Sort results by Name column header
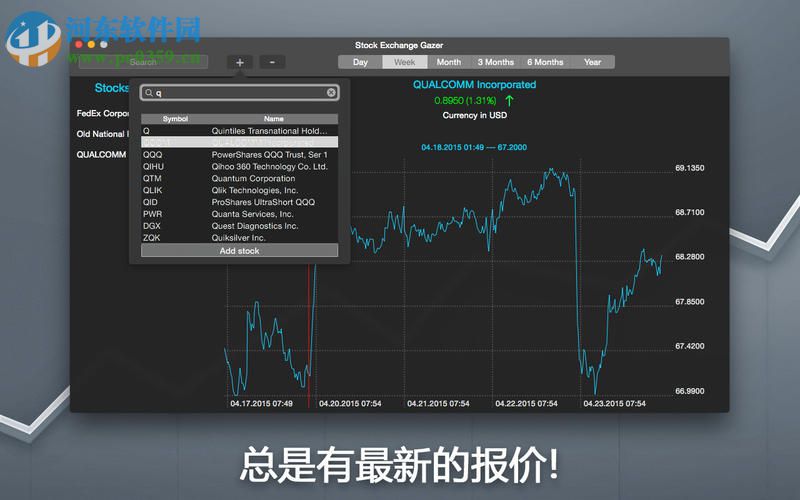 [x=274, y=119]
